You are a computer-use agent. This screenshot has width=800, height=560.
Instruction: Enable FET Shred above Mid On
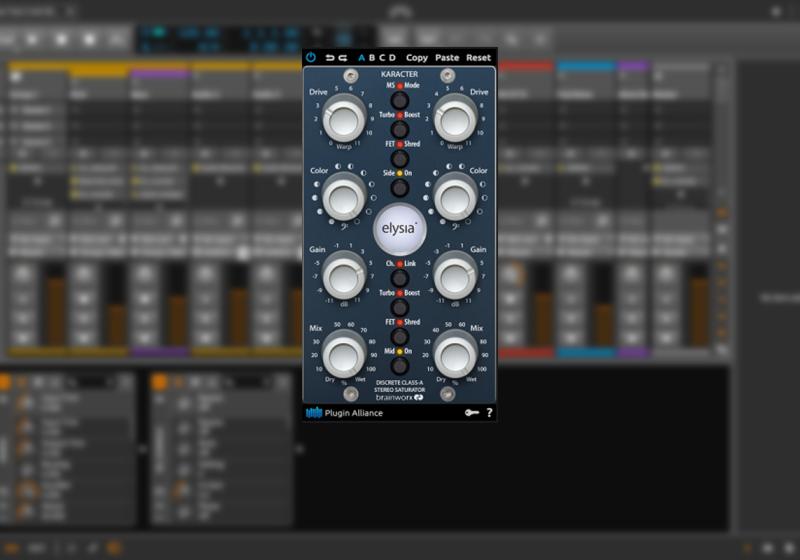point(399,337)
